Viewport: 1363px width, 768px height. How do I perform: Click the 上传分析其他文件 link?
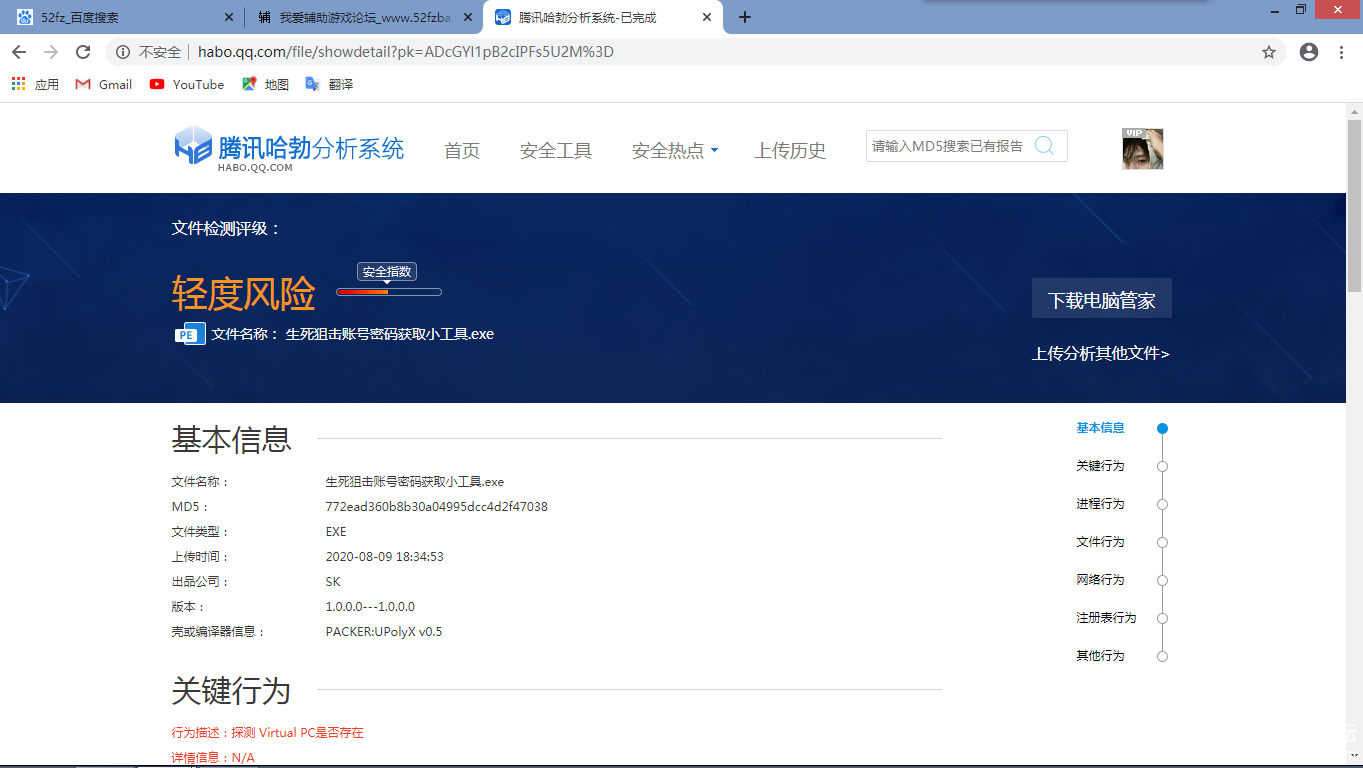click(x=1101, y=353)
